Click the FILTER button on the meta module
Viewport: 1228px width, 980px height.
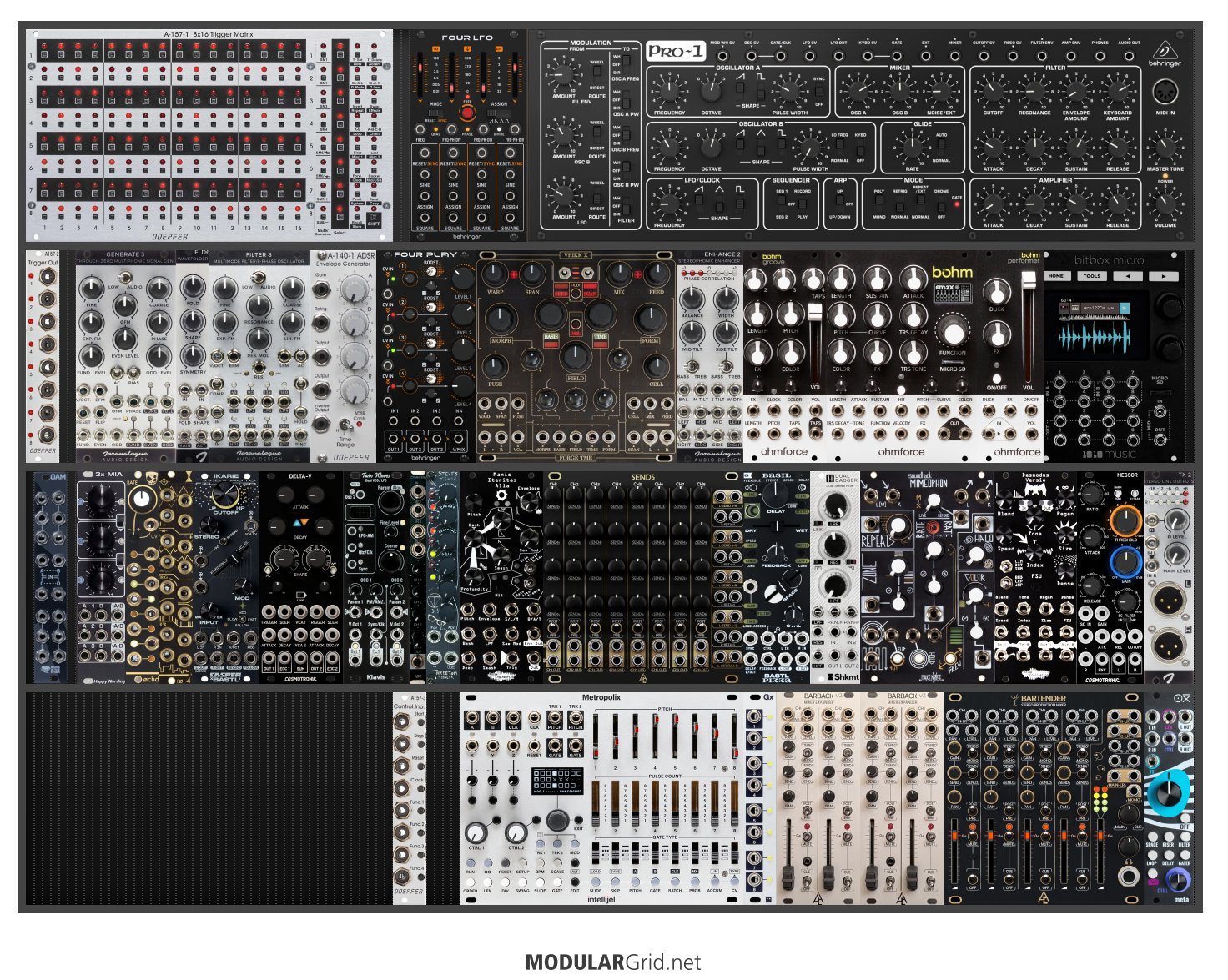click(x=1184, y=836)
